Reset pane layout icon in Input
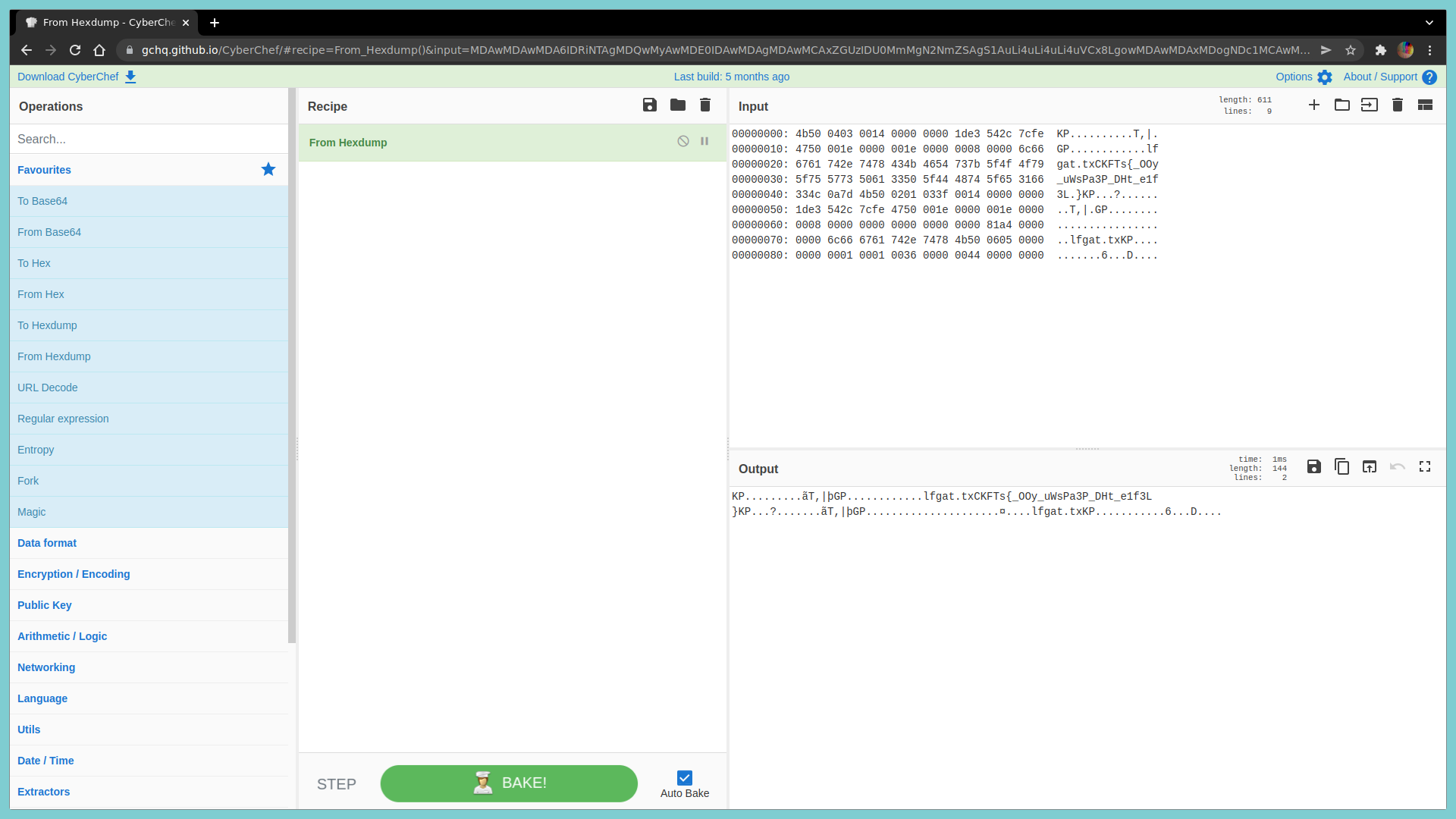This screenshot has width=1456, height=819. pos(1425,105)
